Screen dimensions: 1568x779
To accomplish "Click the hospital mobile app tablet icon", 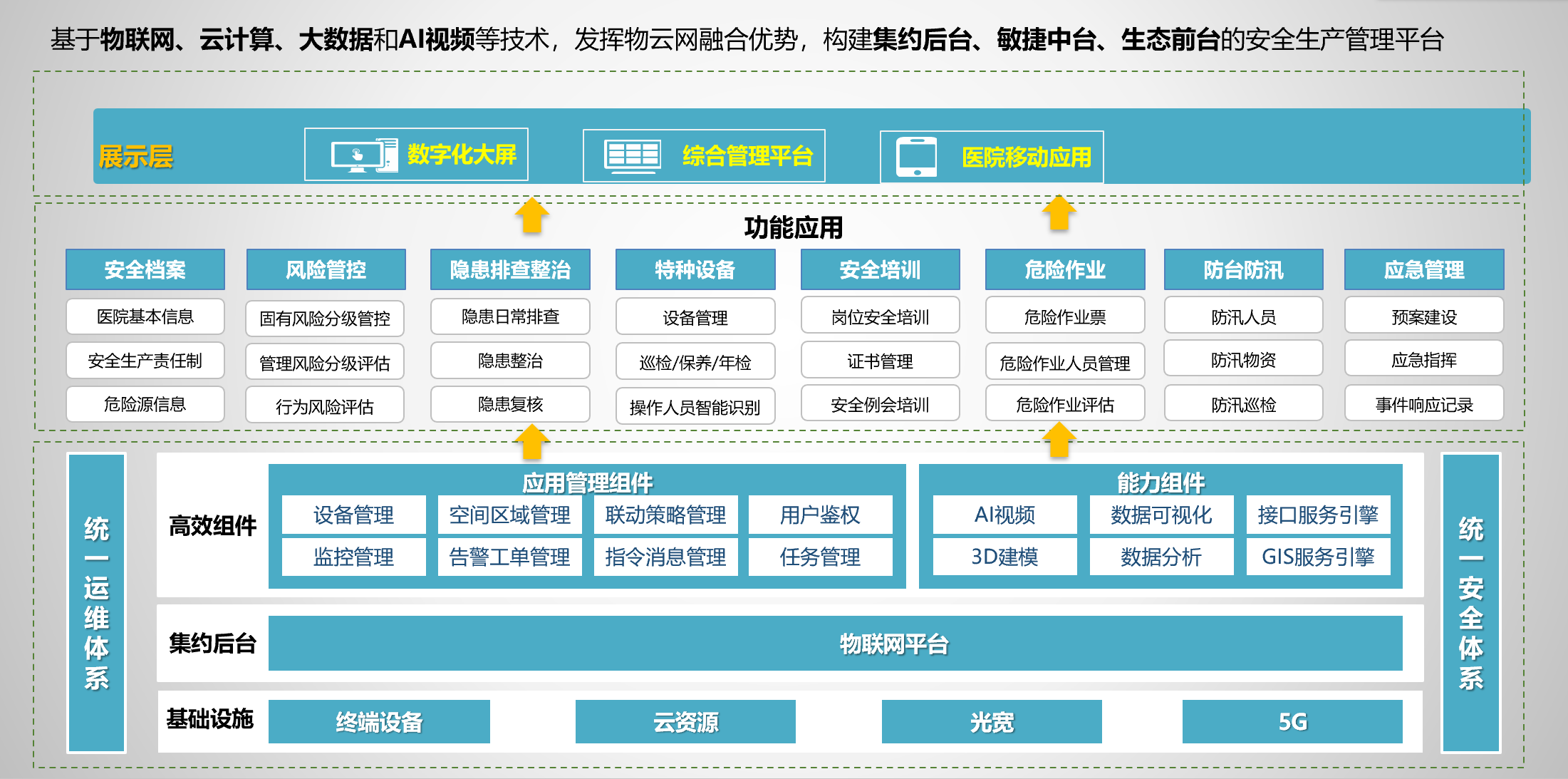I will coord(916,157).
